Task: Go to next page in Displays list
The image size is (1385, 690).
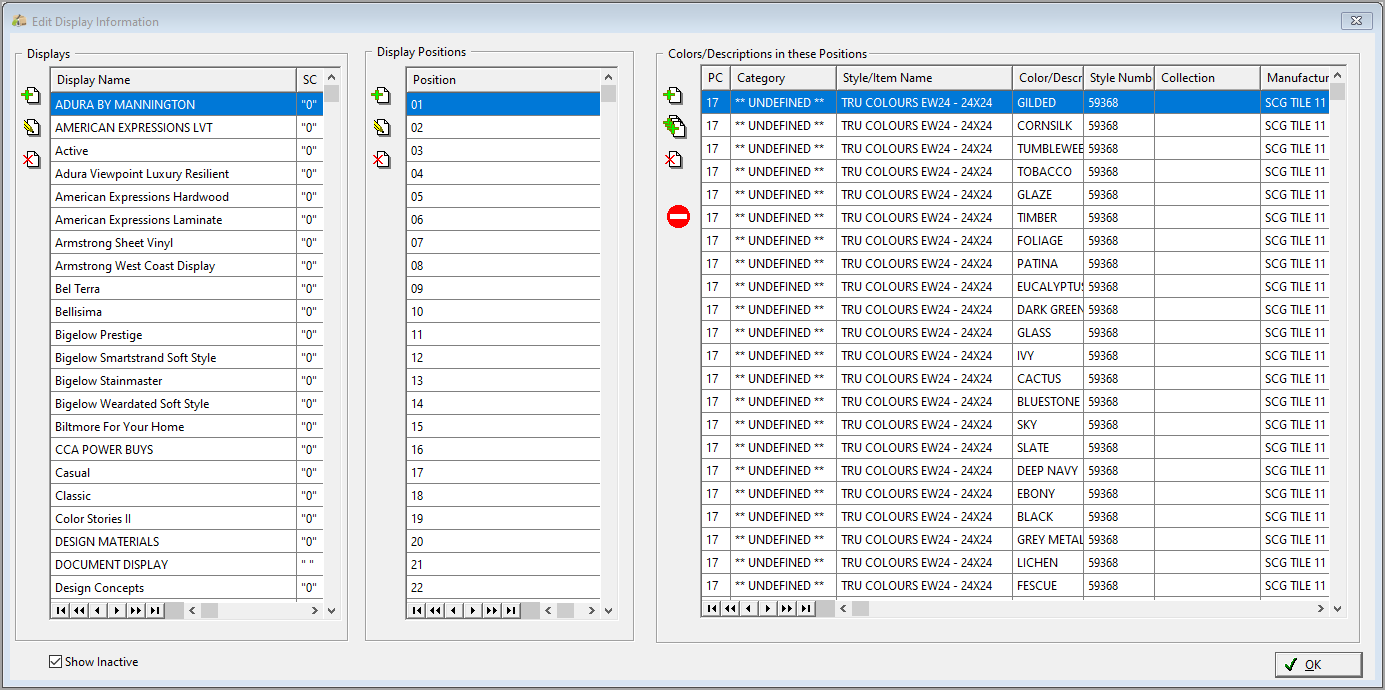Action: pyautogui.click(x=136, y=610)
